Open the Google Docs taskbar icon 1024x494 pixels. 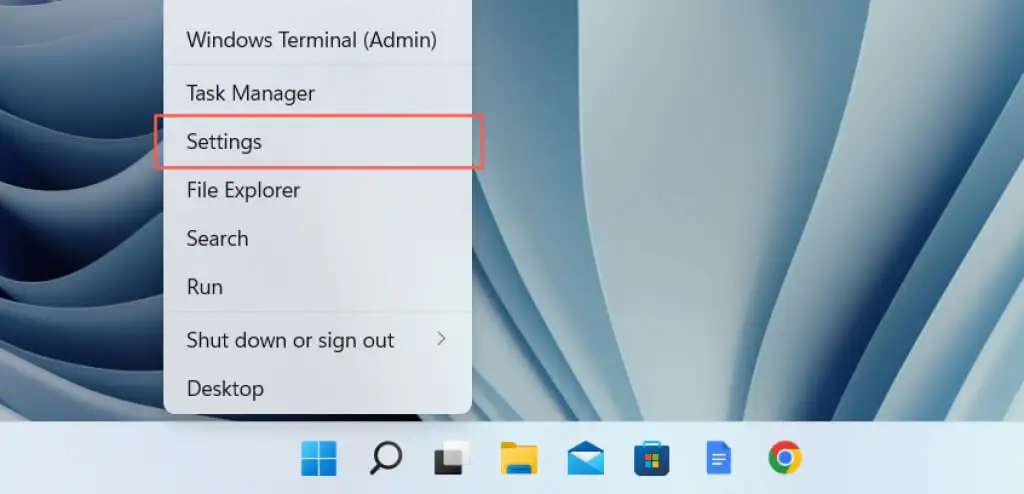(x=718, y=459)
